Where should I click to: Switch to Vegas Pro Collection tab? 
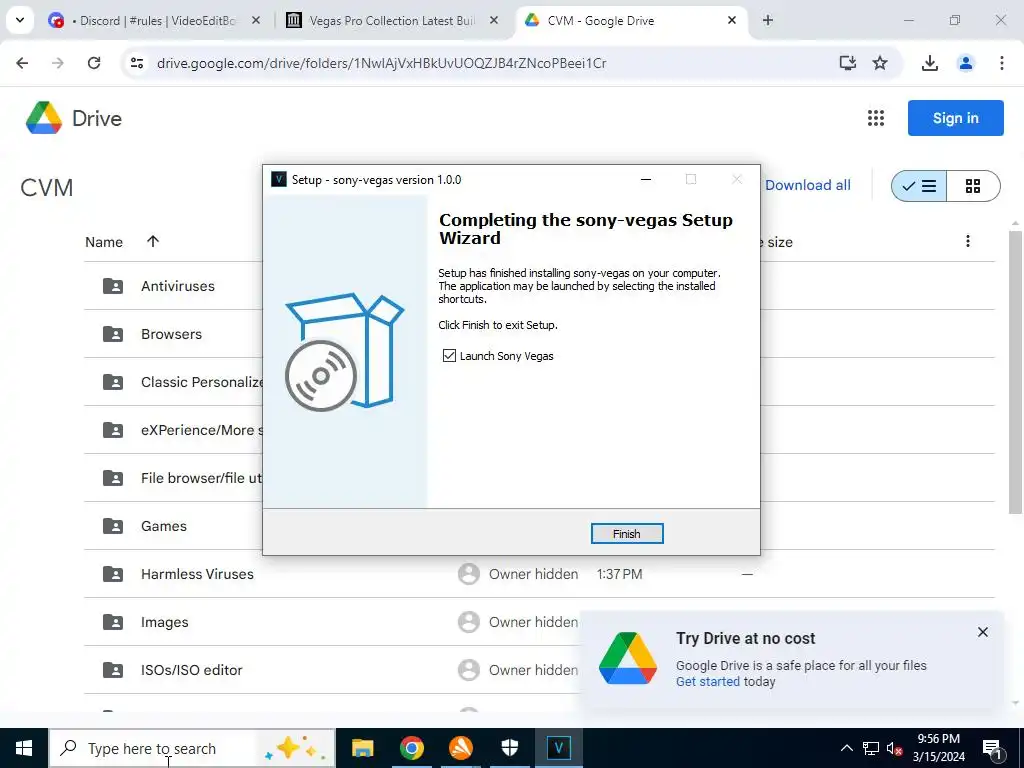[392, 21]
